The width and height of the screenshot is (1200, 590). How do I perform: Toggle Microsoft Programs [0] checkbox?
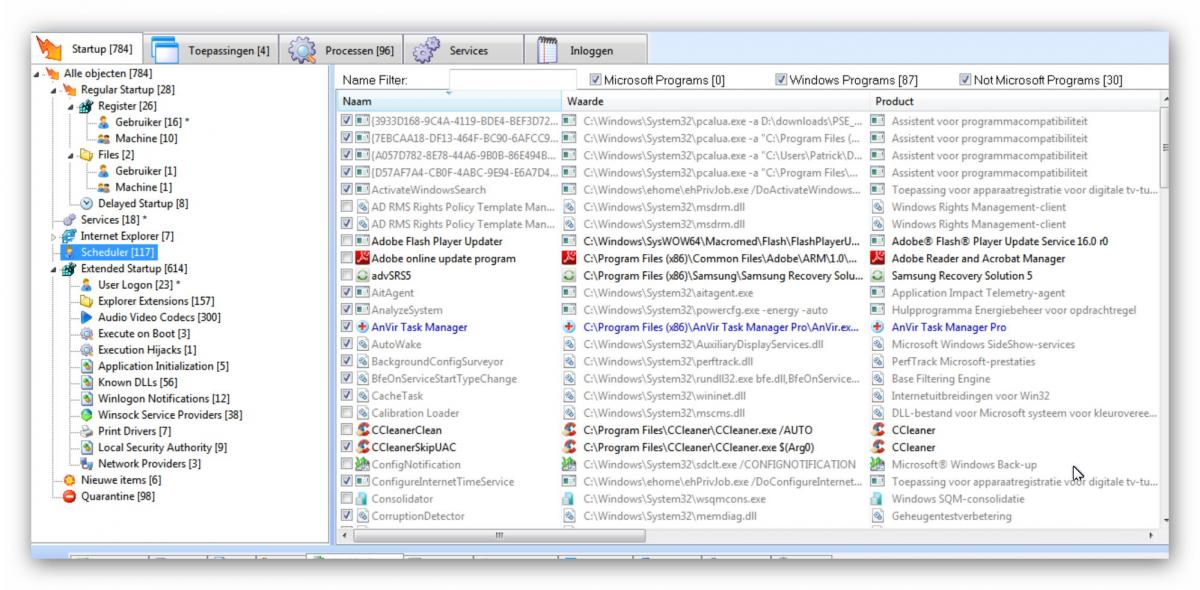[596, 80]
